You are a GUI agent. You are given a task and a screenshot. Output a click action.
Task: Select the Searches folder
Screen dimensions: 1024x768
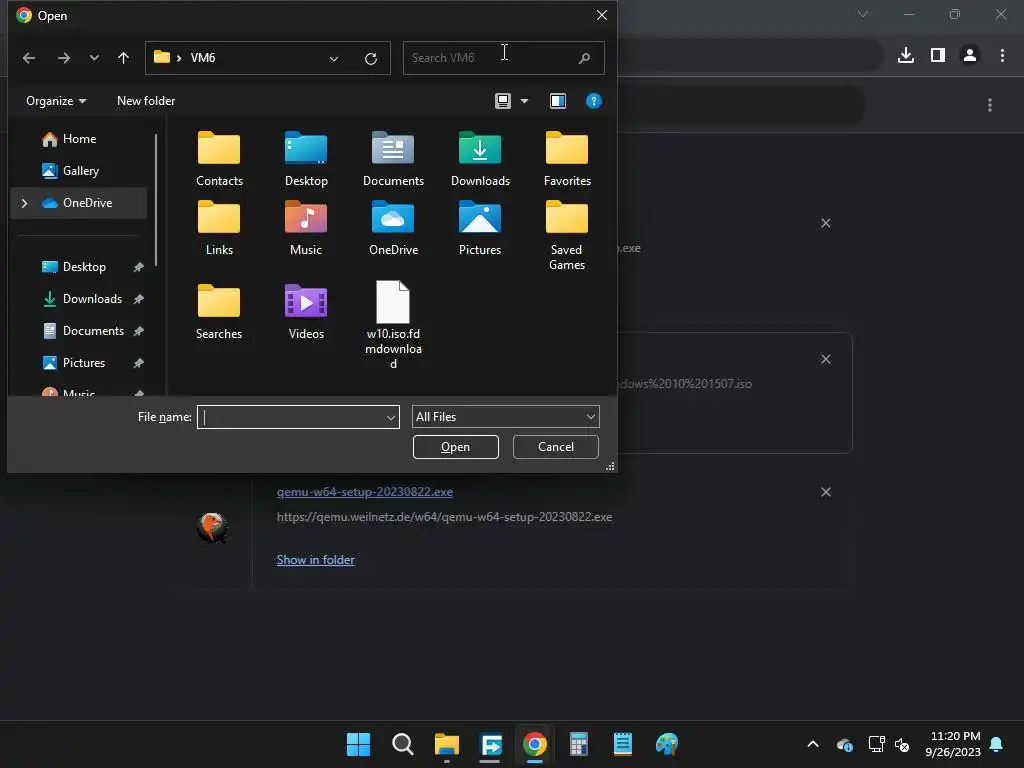pos(219,312)
